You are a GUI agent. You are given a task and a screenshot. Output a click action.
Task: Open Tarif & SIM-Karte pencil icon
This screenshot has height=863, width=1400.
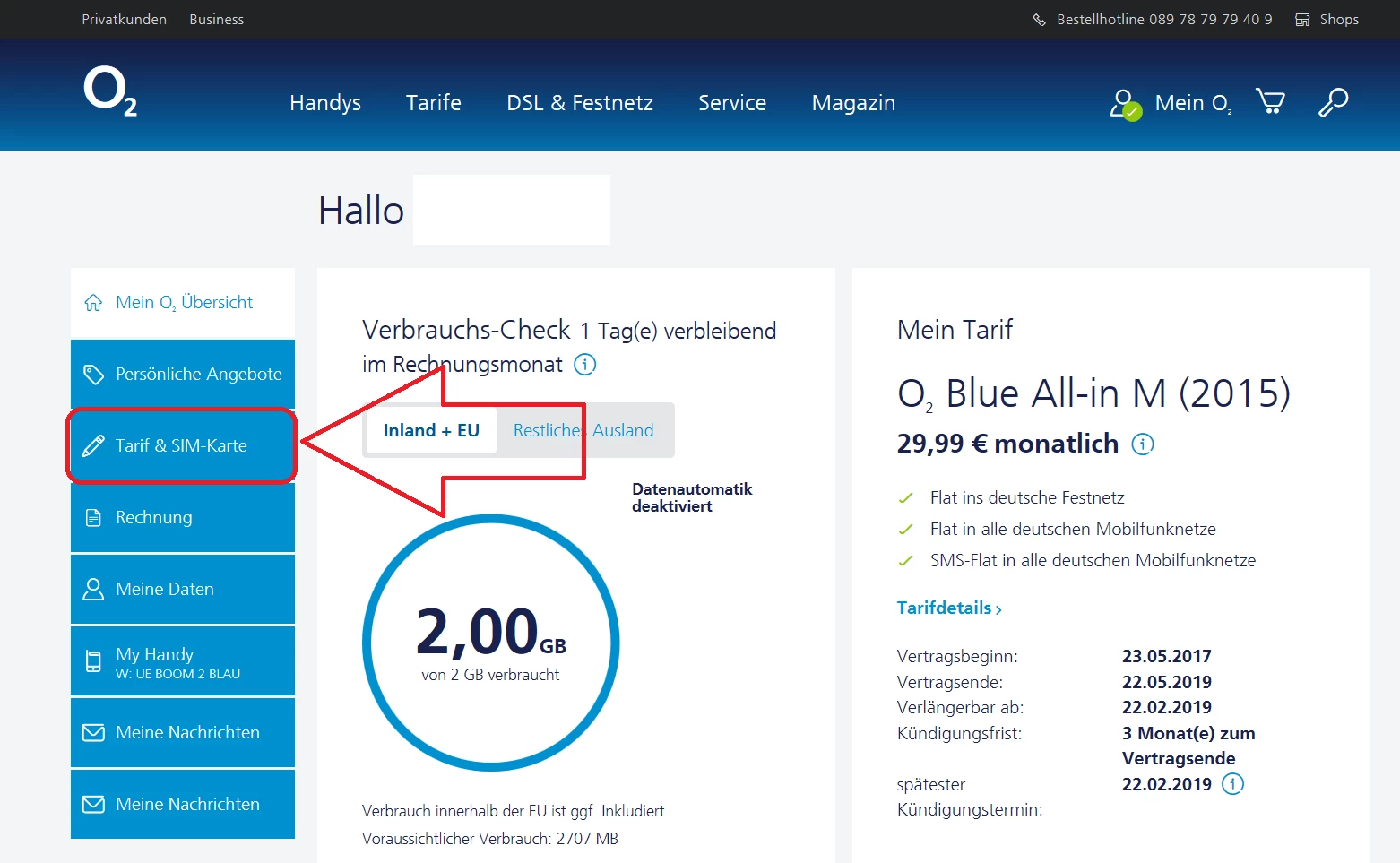pyautogui.click(x=93, y=445)
